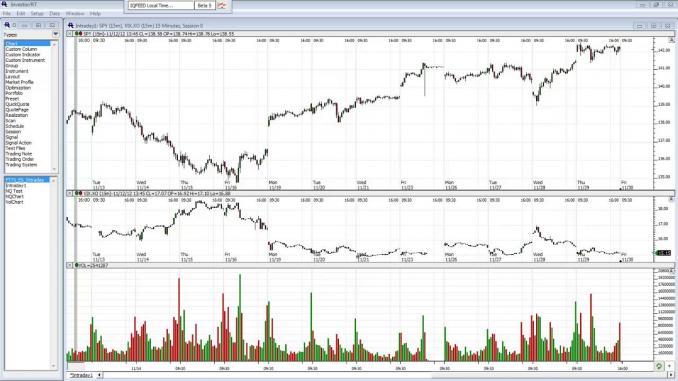Click the Investor/RT icon in the Intraday1 window title
The width and height of the screenshot is (678, 381).
click(71, 26)
